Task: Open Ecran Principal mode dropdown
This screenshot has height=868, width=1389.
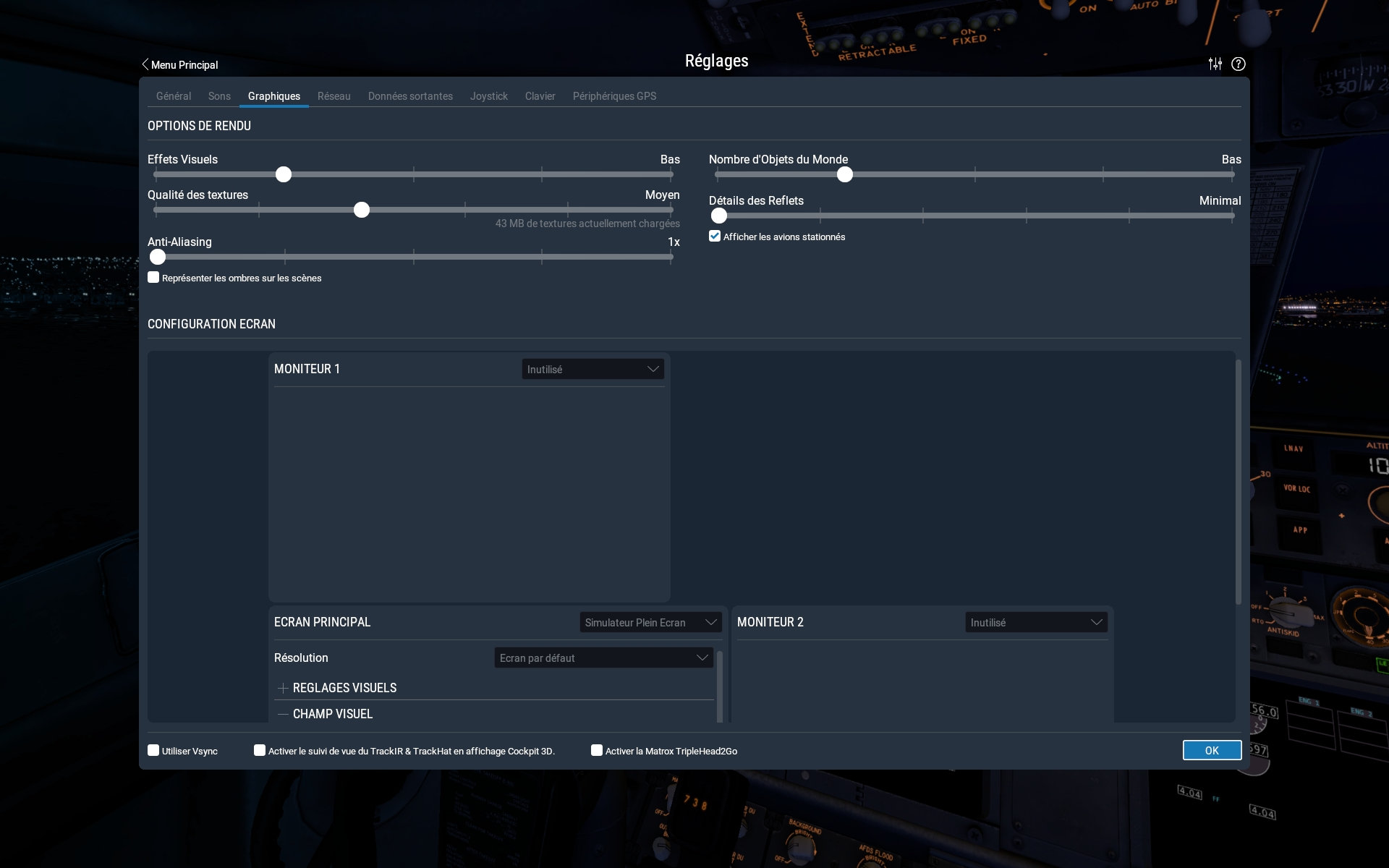Action: coord(650,622)
